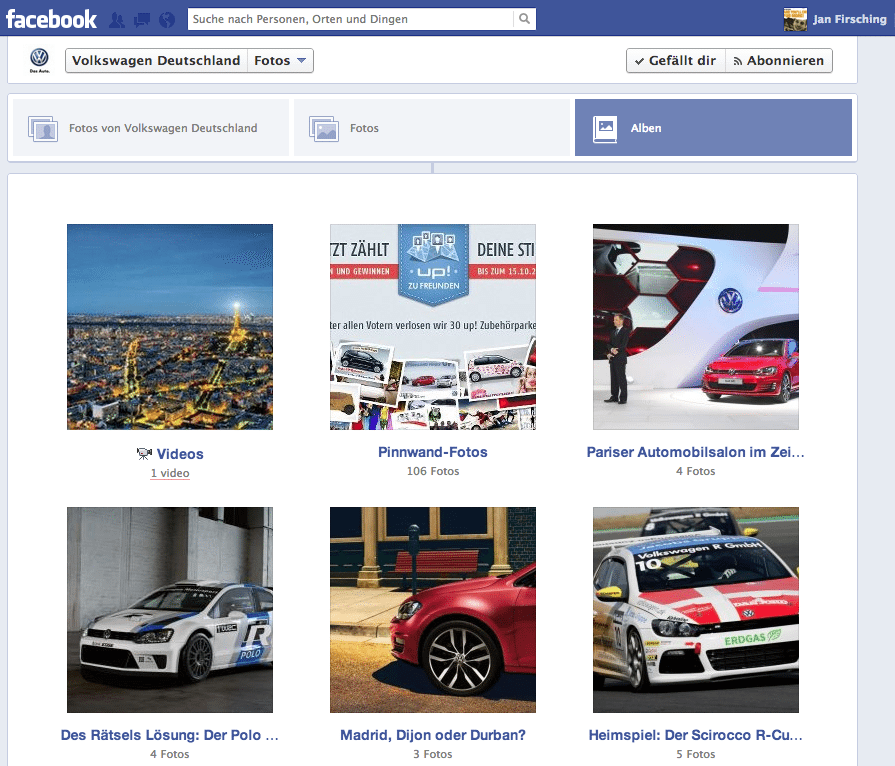This screenshot has width=895, height=766.
Task: Click the Fotos tab picture icon
Action: (324, 128)
